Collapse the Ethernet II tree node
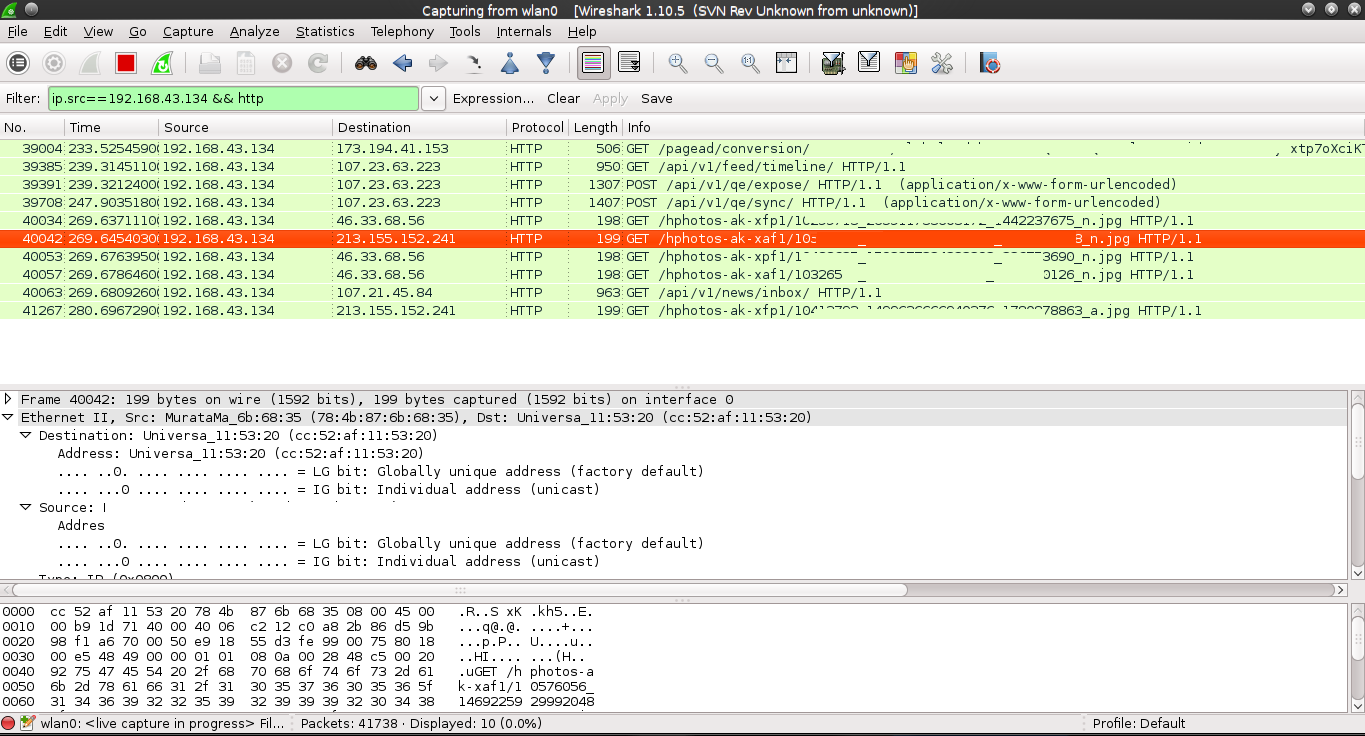 coord(9,417)
